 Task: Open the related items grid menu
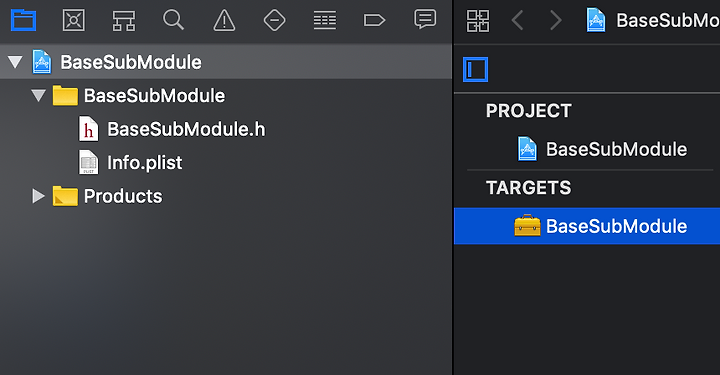(x=478, y=21)
